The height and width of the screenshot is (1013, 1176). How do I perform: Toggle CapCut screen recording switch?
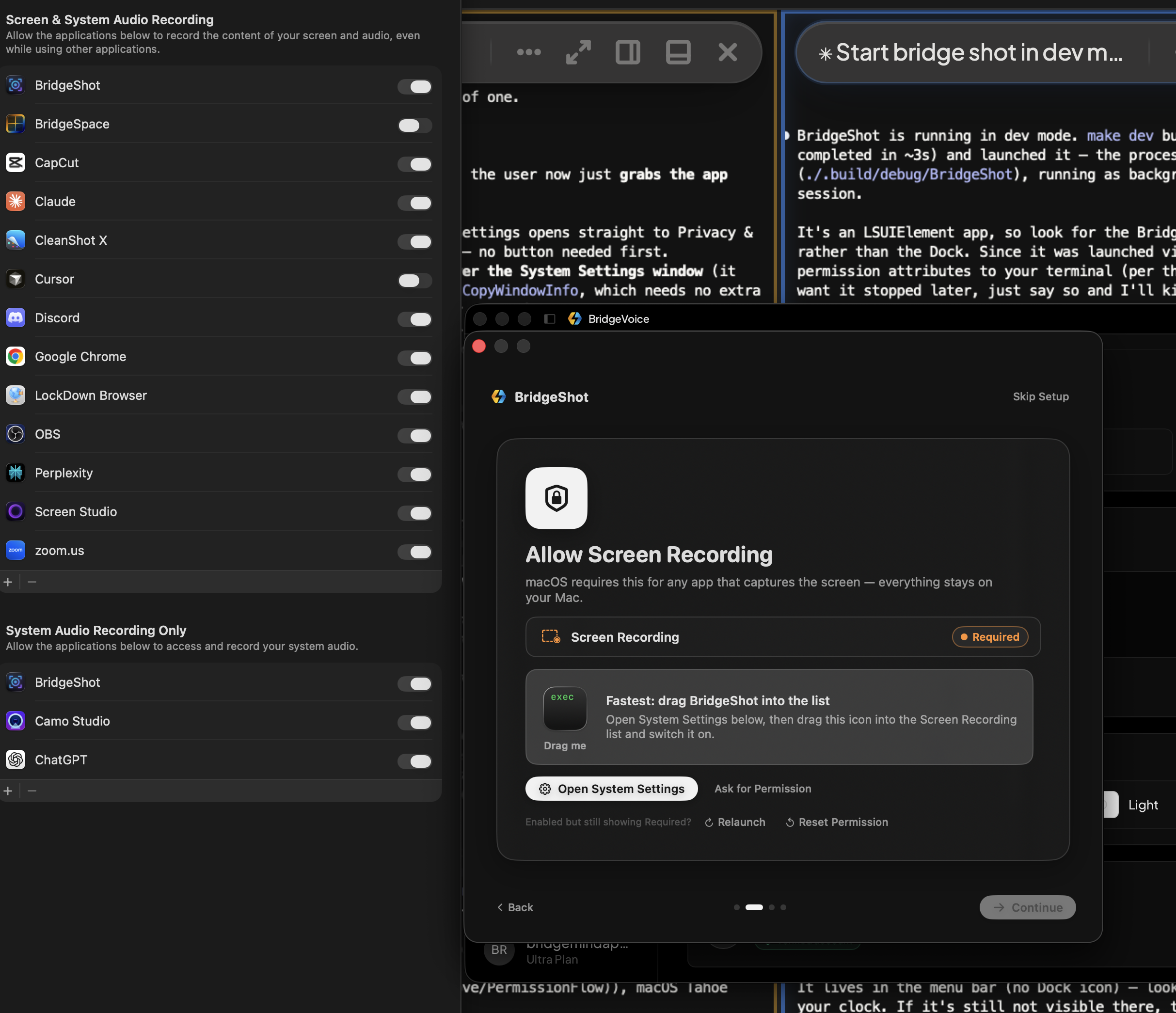[415, 164]
